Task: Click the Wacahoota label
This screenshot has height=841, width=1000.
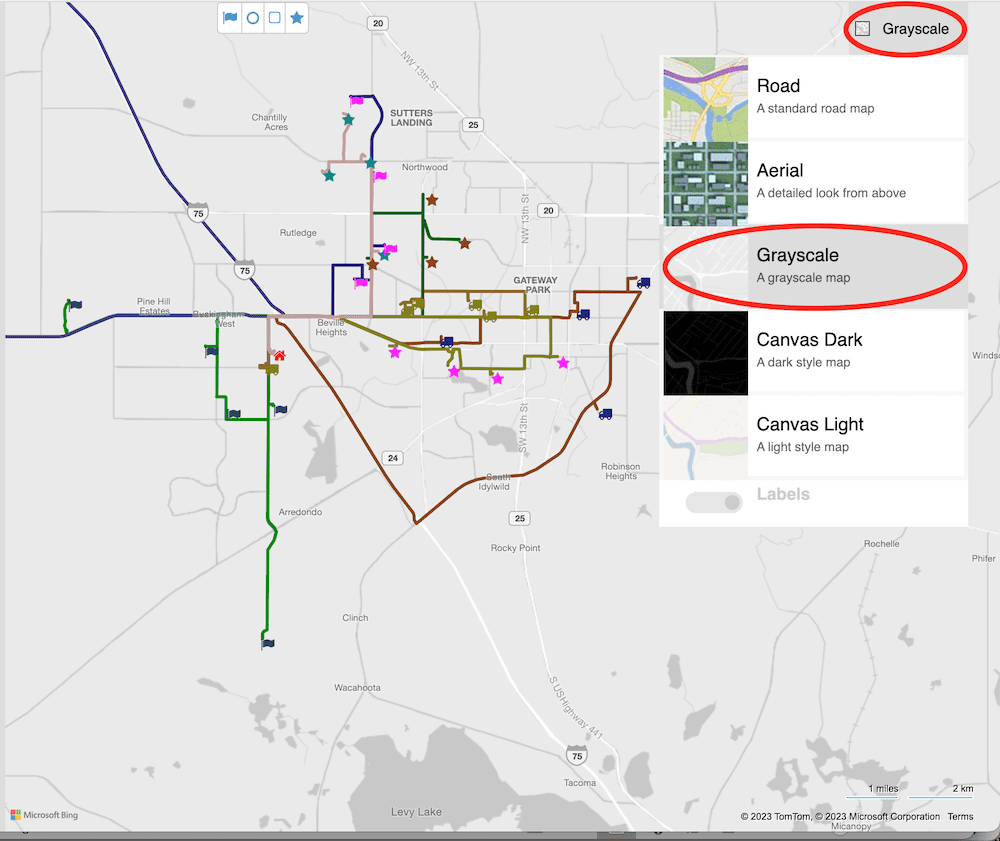Action: [x=357, y=687]
